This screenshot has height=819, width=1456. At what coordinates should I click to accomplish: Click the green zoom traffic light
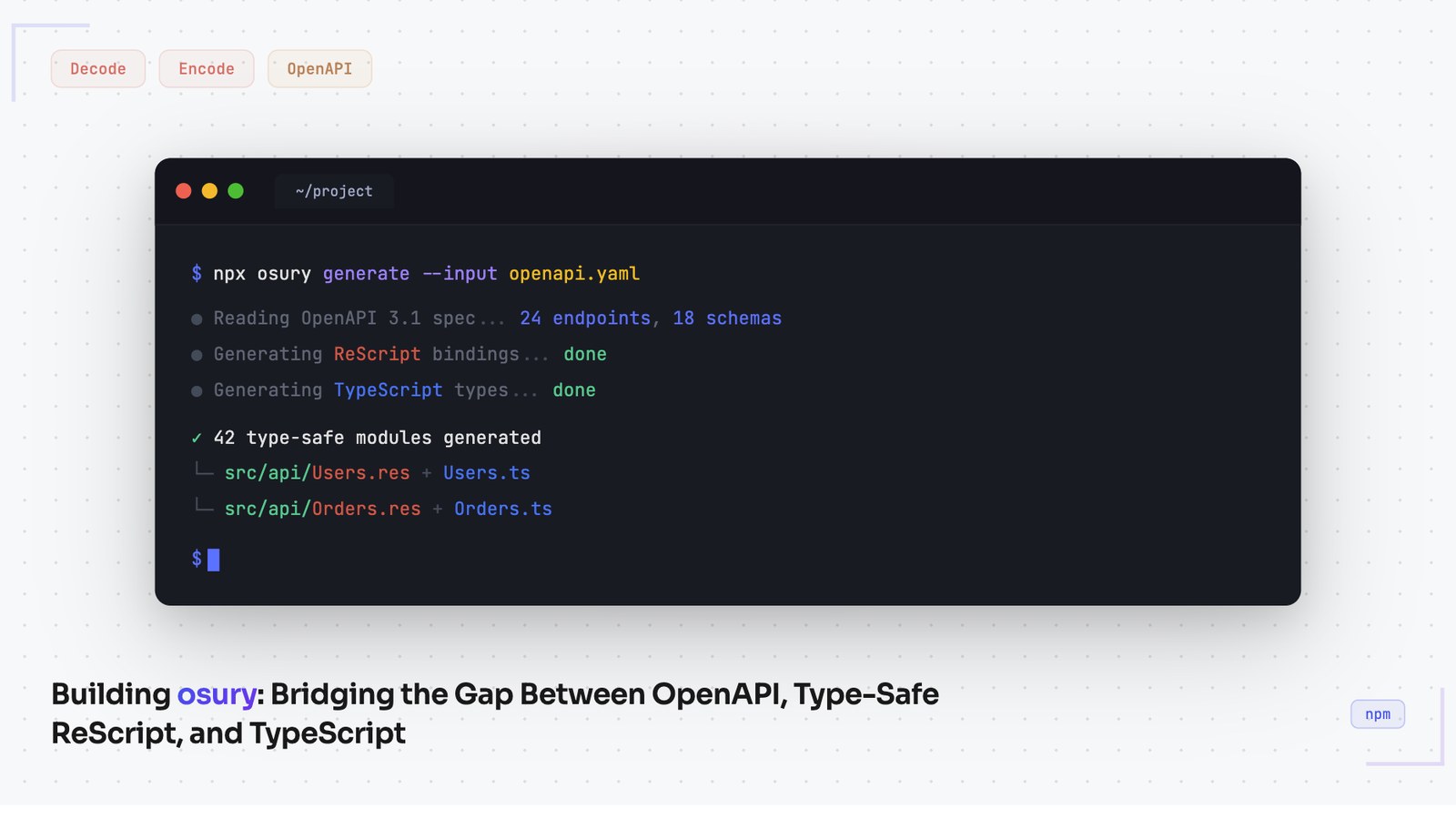236,191
